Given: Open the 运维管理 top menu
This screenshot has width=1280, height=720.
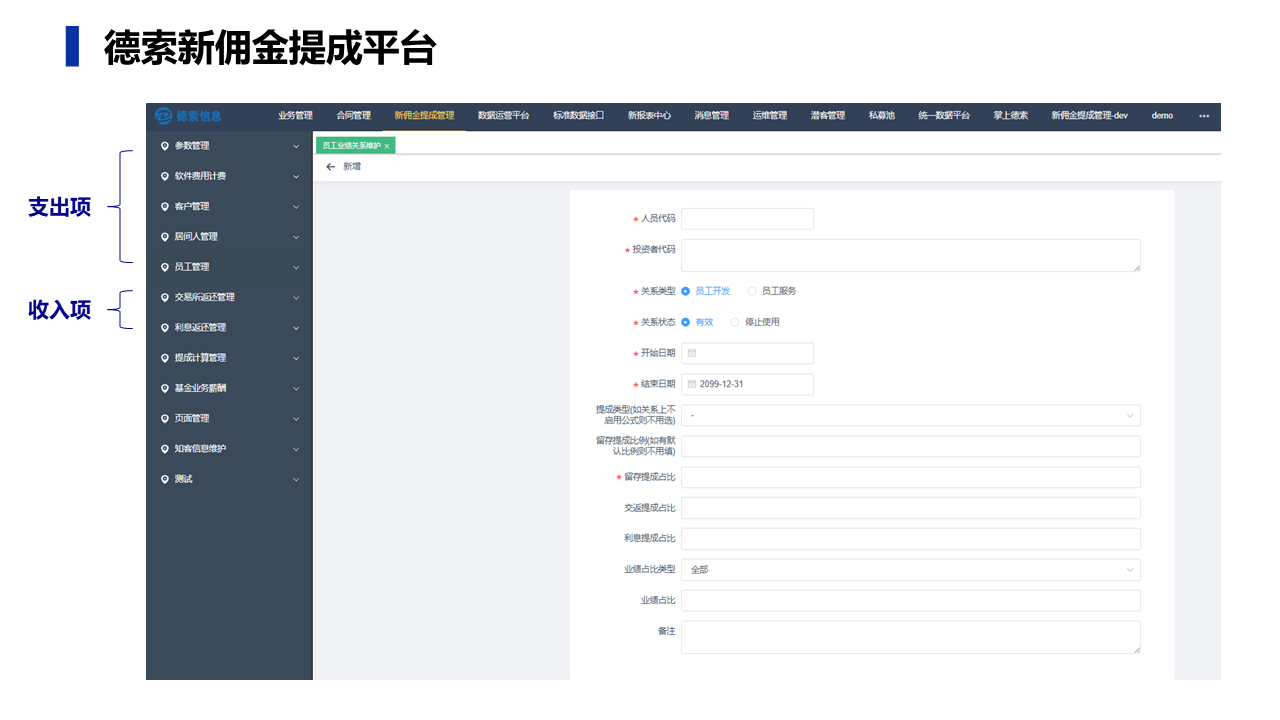Looking at the screenshot, I should (x=770, y=116).
